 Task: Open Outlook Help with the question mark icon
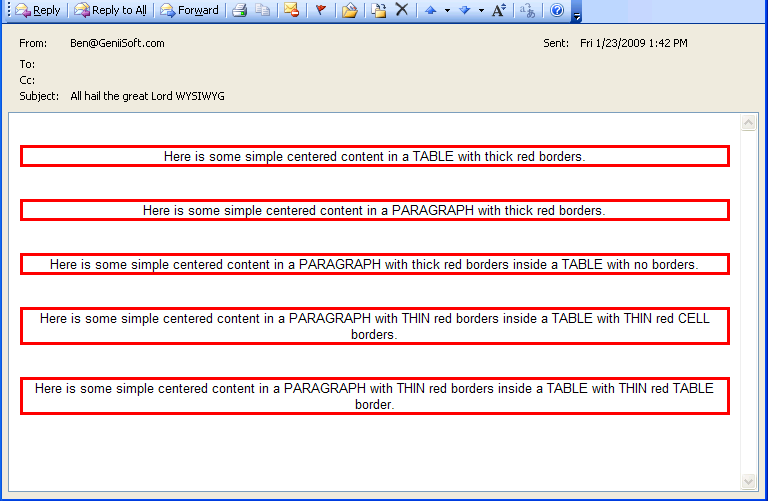[x=557, y=11]
